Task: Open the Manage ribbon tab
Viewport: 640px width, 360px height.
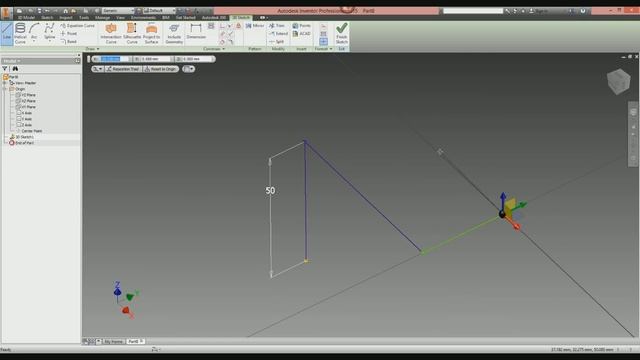Action: [x=102, y=18]
